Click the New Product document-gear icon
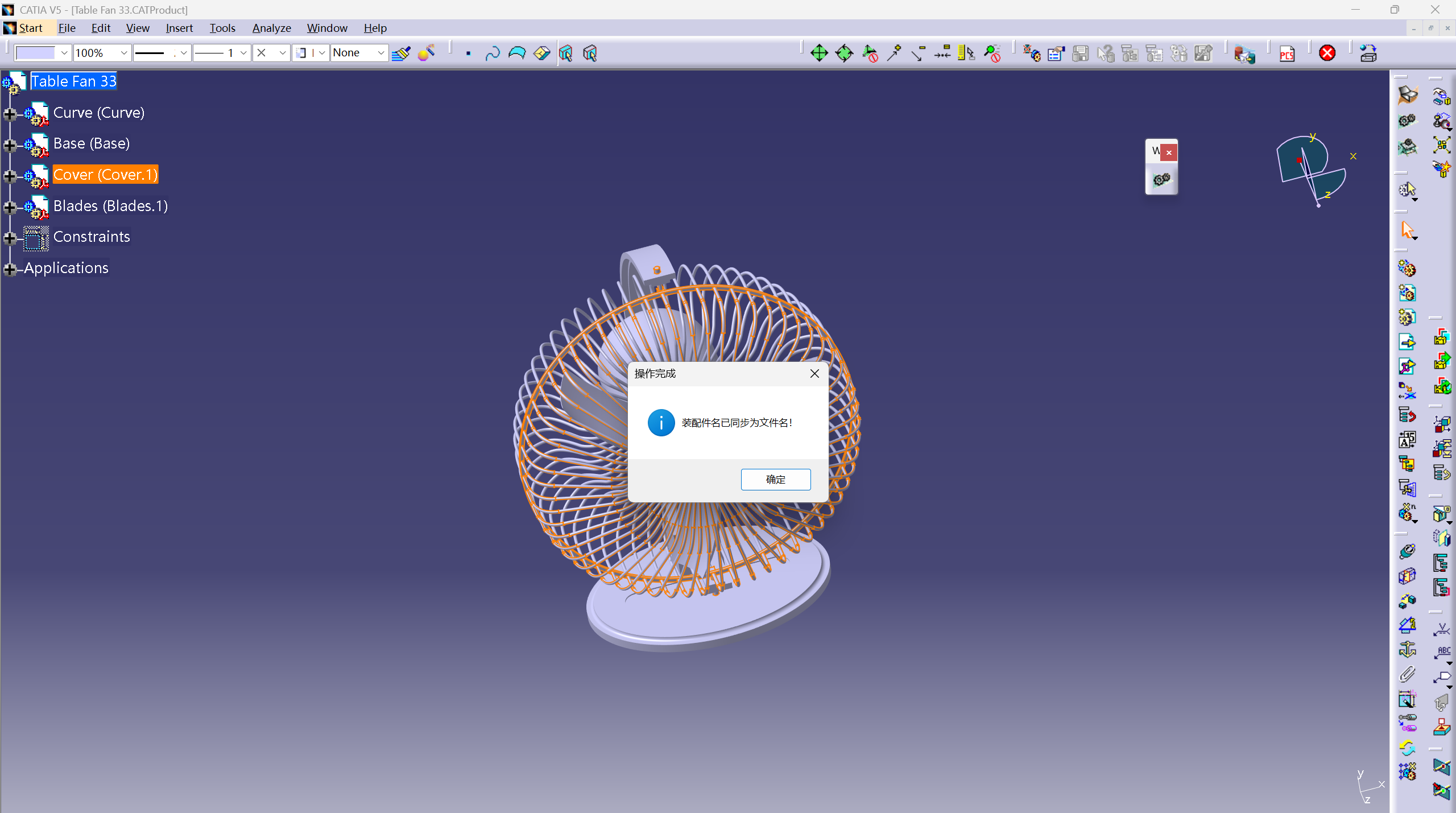 tap(1408, 293)
